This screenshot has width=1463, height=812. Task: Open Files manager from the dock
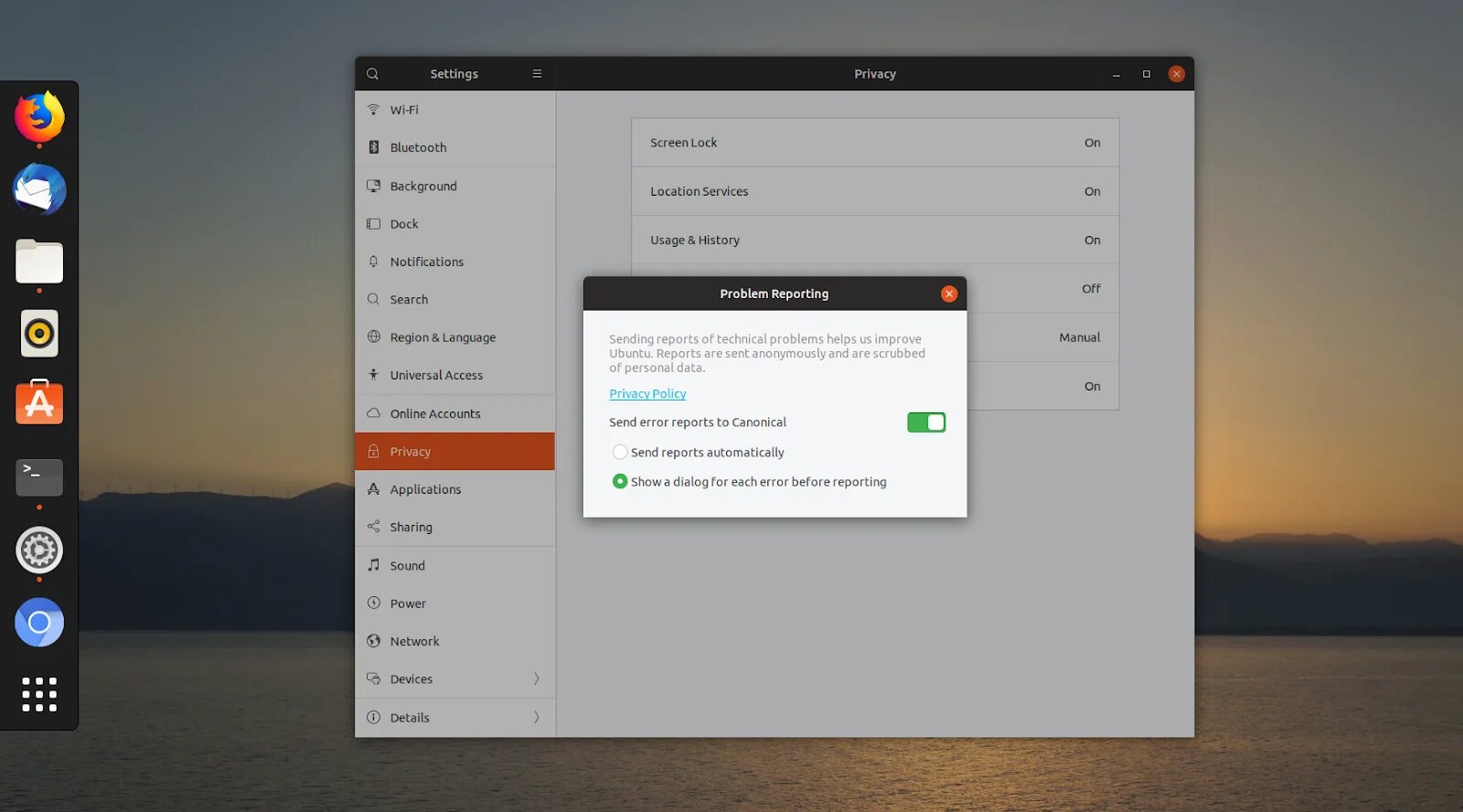tap(39, 262)
